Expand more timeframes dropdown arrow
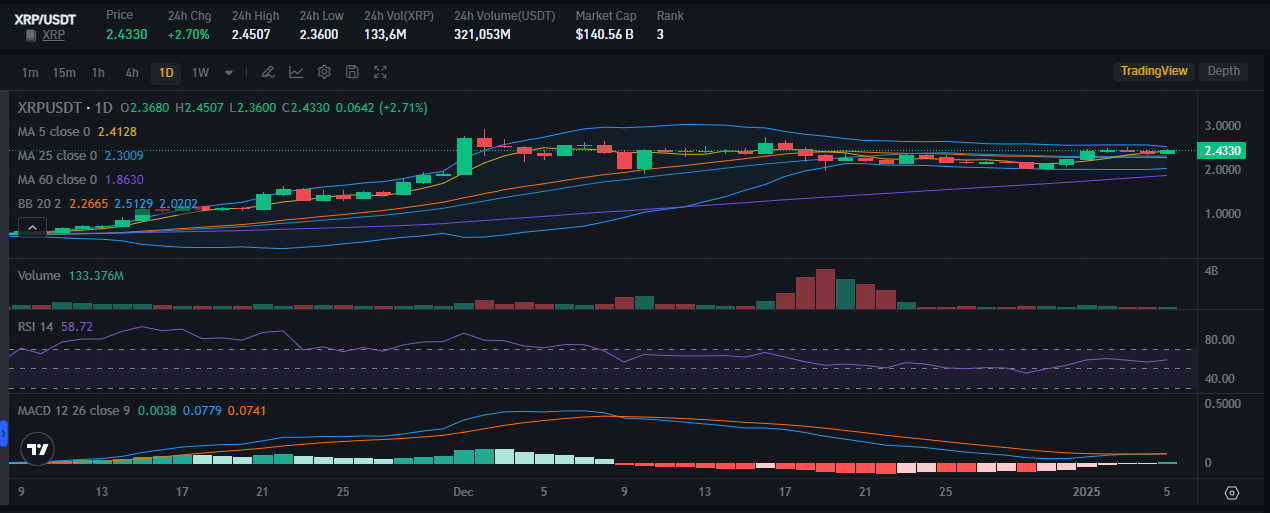This screenshot has height=513, width=1270. [229, 72]
